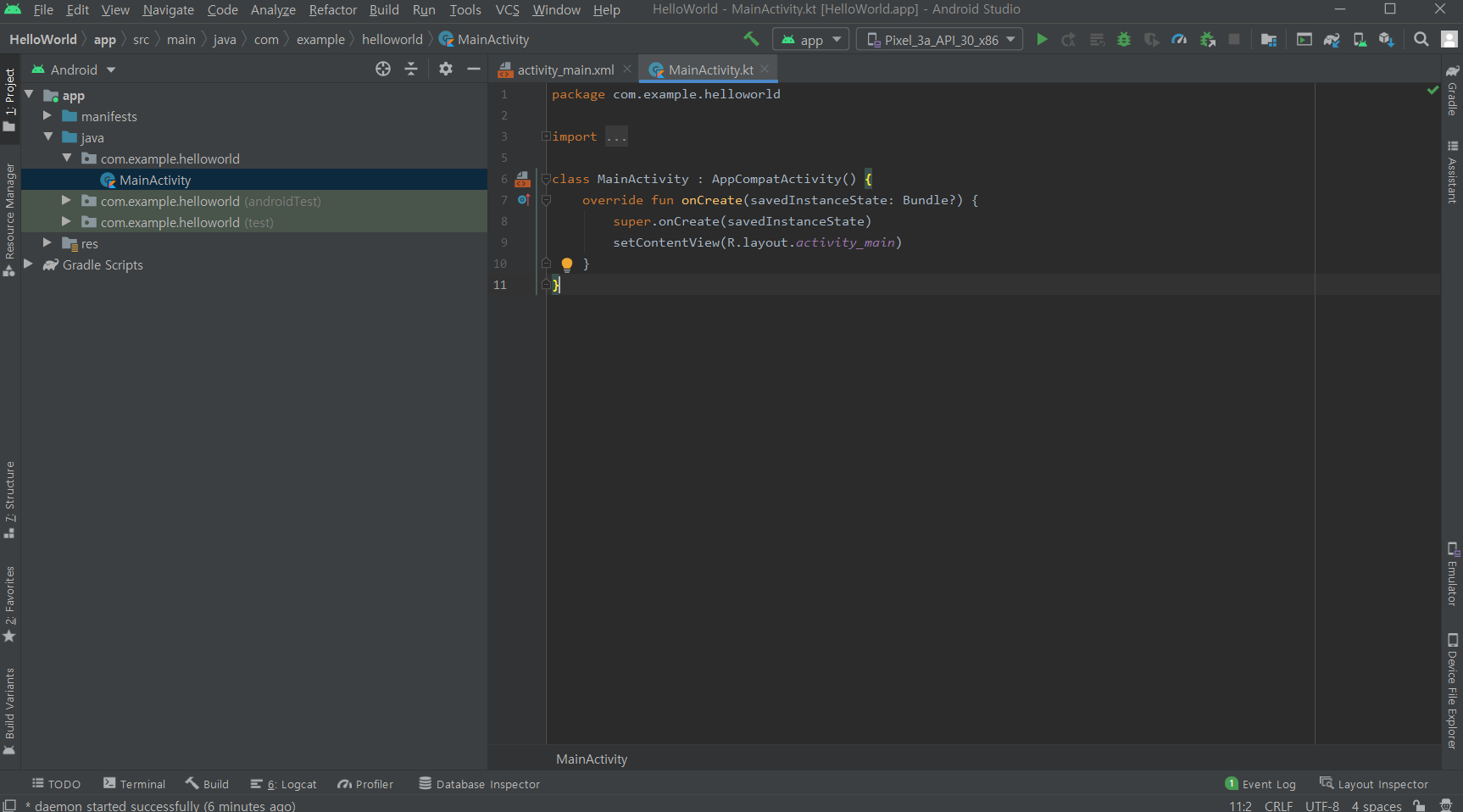Select the MainActivity.kt editor tab
The width and height of the screenshot is (1463, 812).
click(710, 70)
